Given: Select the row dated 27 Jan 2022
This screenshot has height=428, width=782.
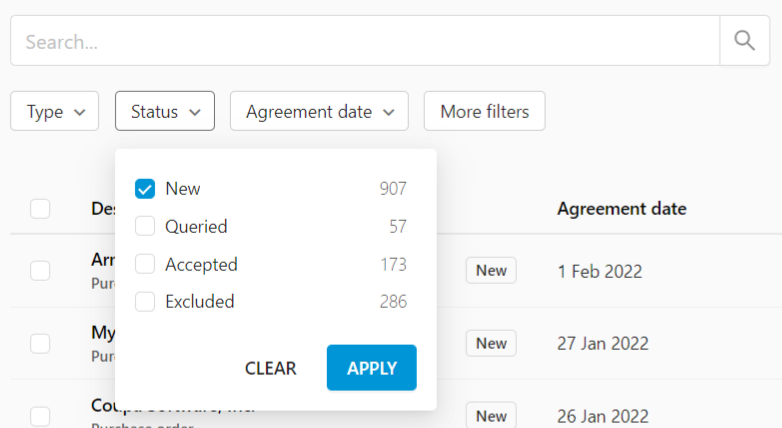Looking at the screenshot, I should coord(40,344).
